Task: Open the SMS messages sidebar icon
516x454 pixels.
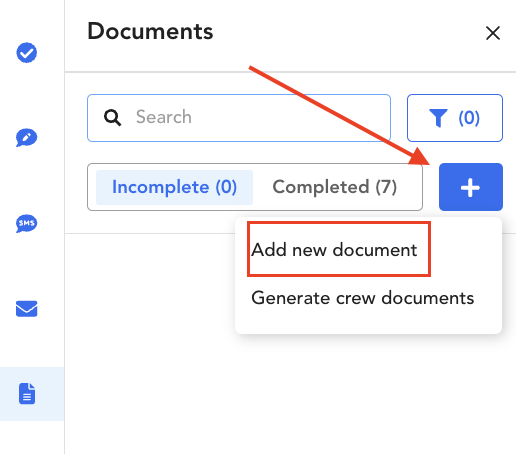Action: point(27,223)
